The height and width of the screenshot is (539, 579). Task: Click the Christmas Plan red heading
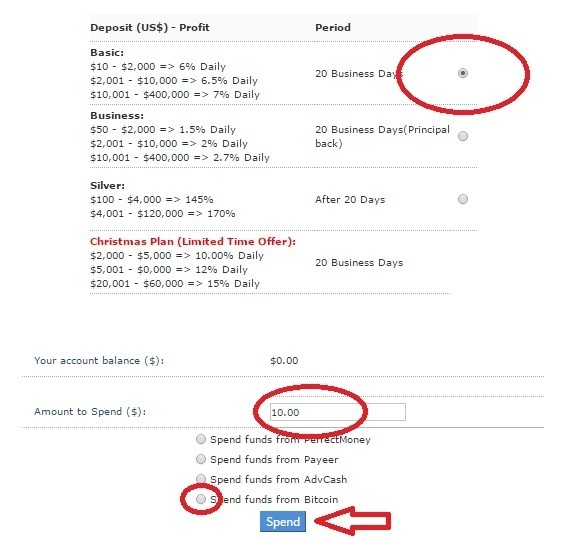tap(193, 241)
